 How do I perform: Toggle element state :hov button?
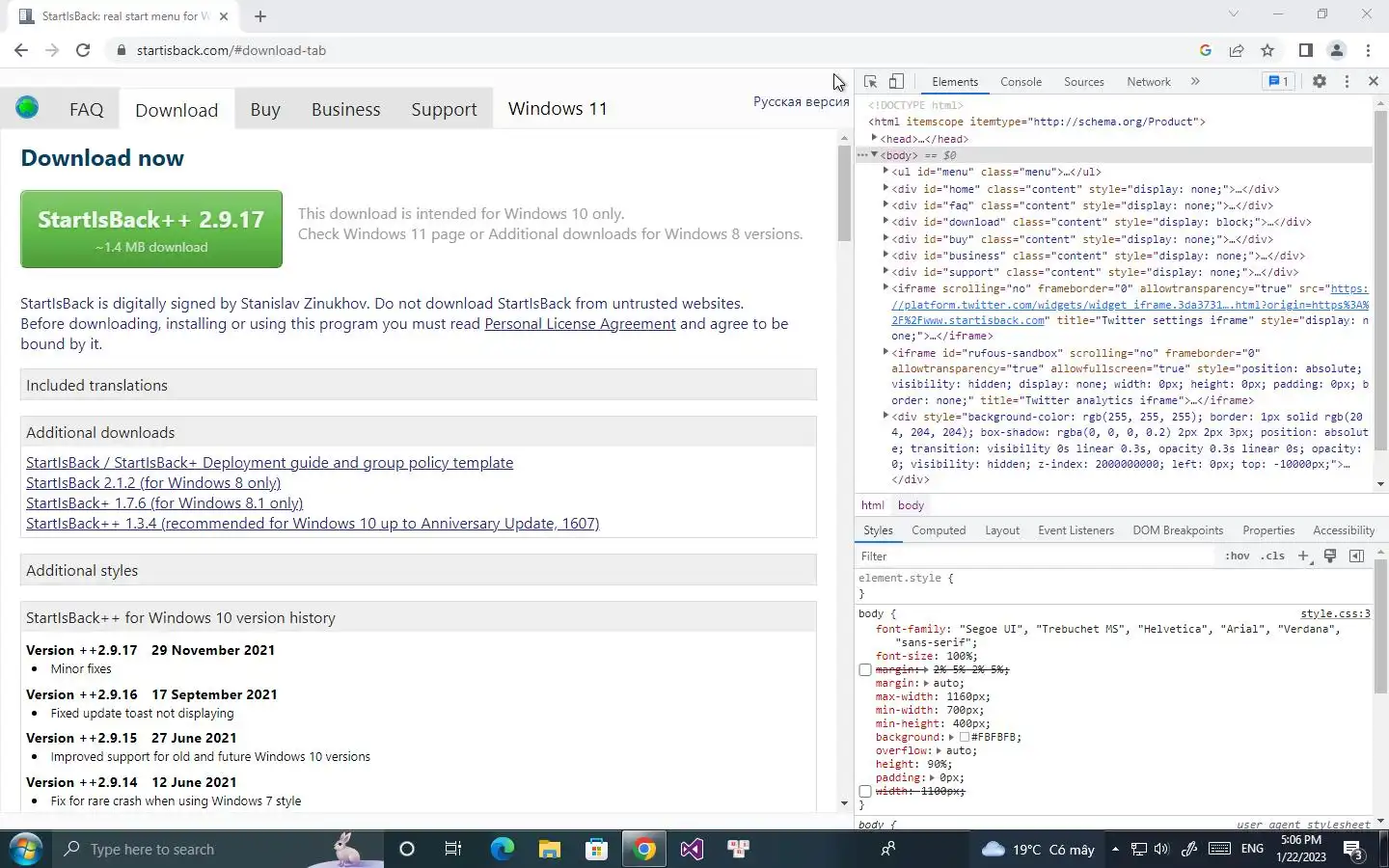click(x=1238, y=556)
